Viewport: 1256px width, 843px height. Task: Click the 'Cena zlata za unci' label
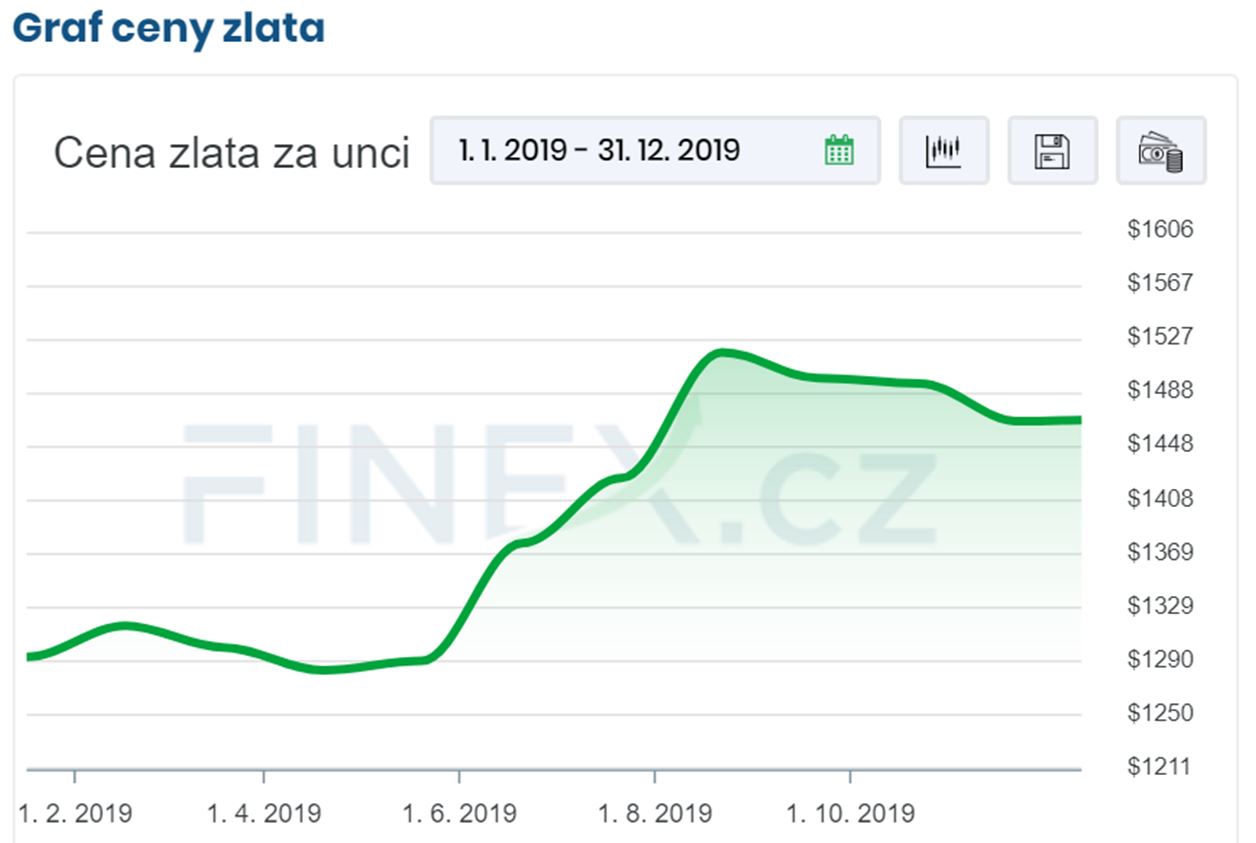click(231, 153)
